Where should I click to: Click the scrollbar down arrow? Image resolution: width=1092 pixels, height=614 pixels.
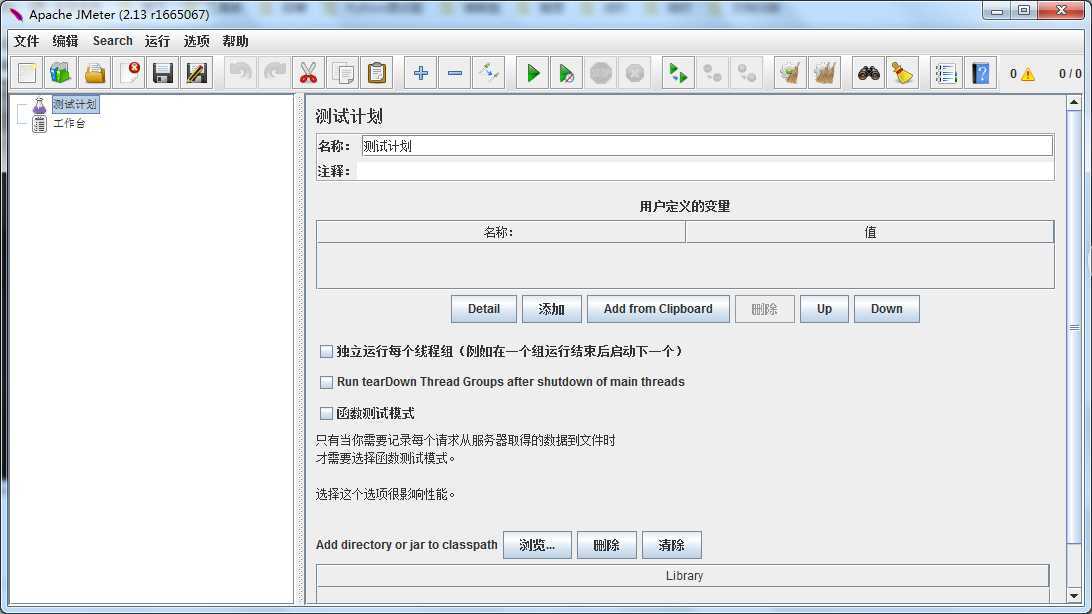pos(1074,596)
